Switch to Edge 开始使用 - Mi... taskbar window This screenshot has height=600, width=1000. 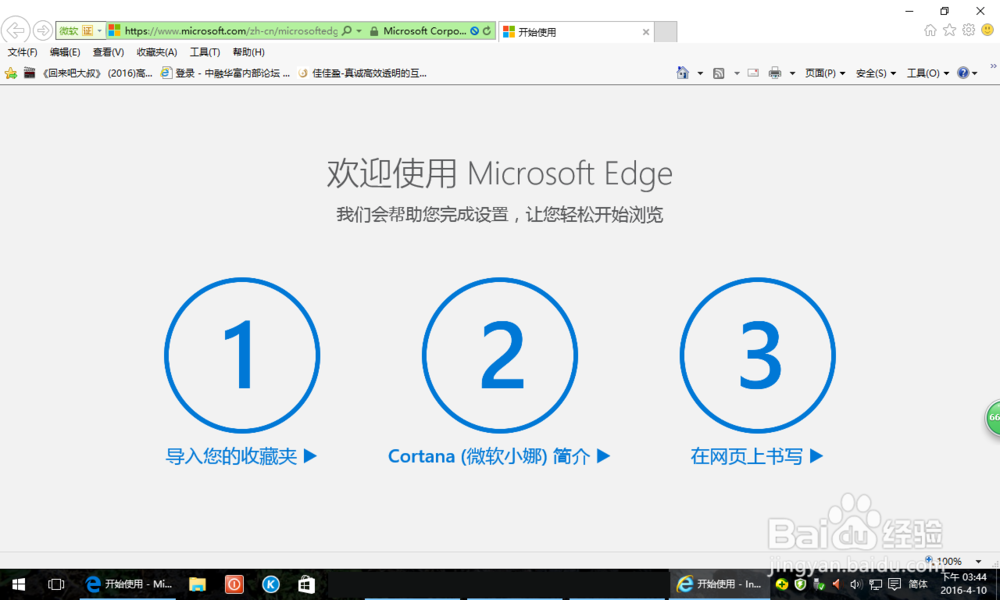[x=129, y=584]
